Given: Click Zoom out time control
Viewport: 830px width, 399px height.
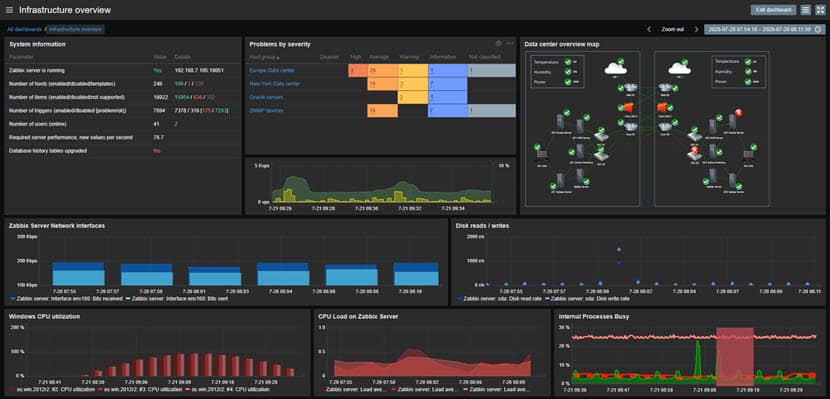Looking at the screenshot, I should tap(672, 30).
